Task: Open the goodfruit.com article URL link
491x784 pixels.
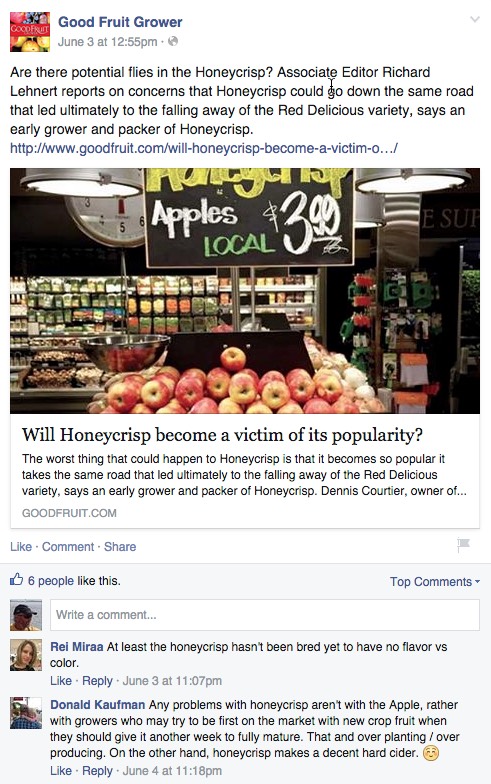Action: point(204,148)
